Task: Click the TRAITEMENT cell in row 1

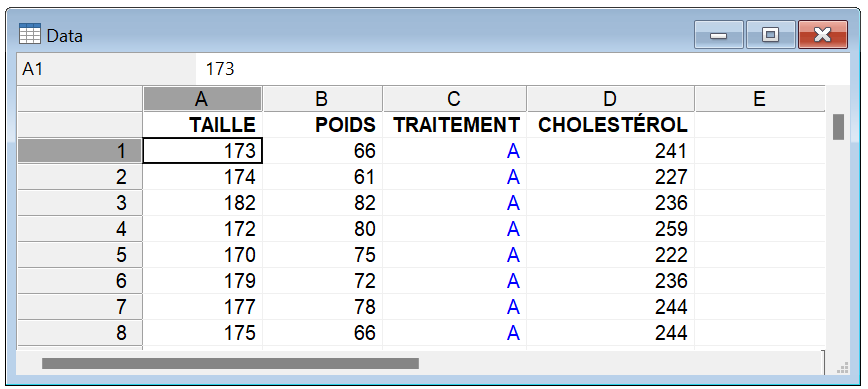Action: click(454, 151)
